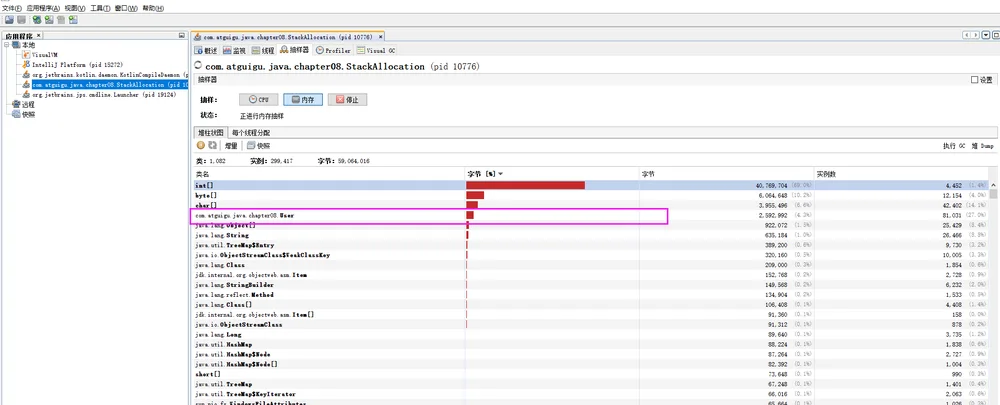The image size is (1000, 405).
Task: Open the 视图(V) menu
Action: [75, 8]
